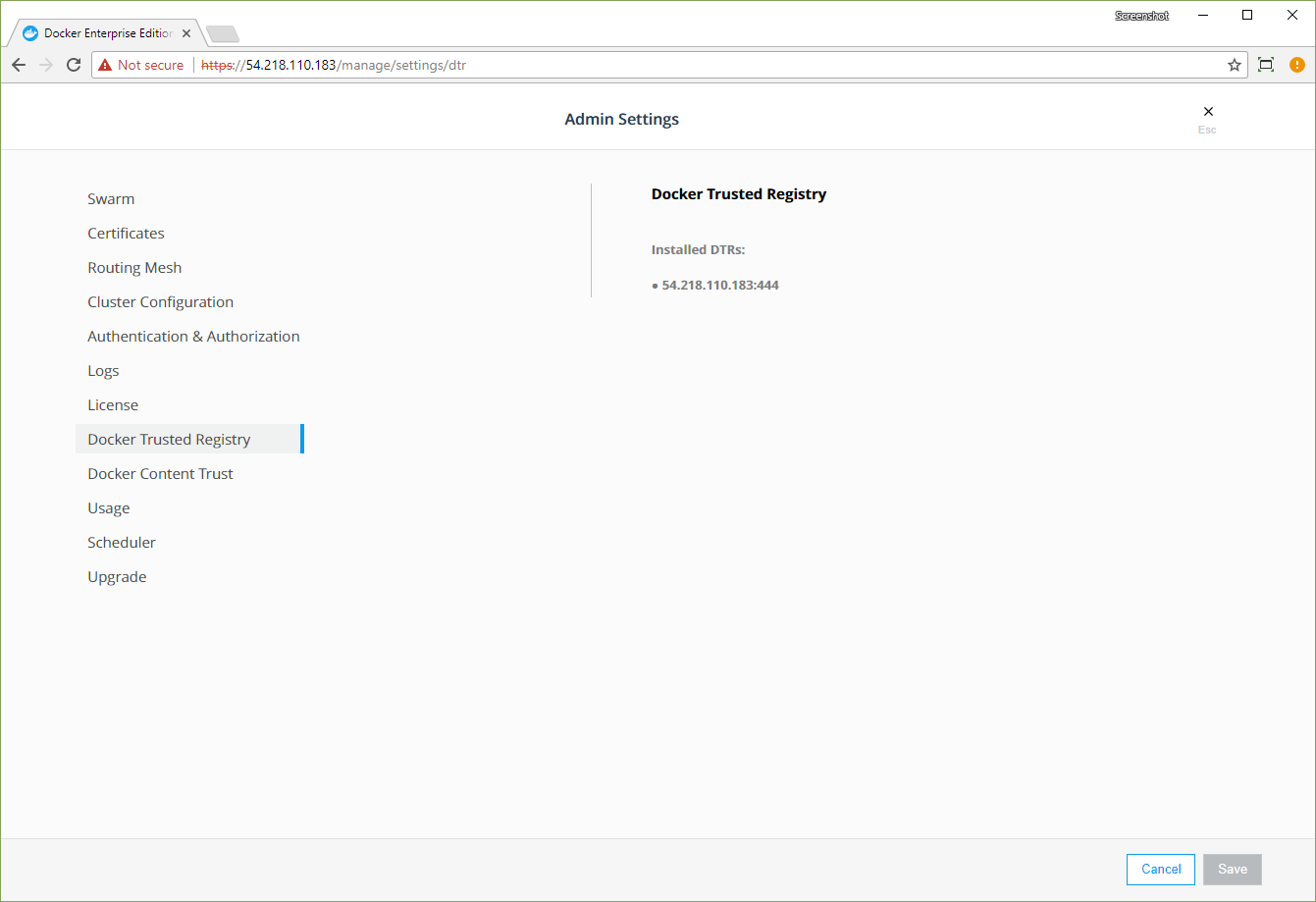Click the installed DTR address 54.218.110.183:444

720,286
